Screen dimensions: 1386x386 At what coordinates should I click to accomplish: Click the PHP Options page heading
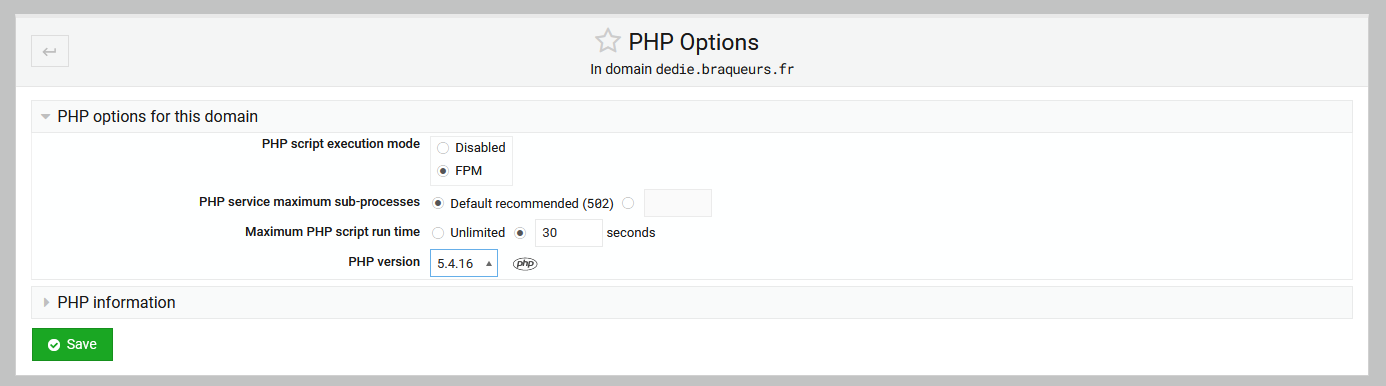694,42
